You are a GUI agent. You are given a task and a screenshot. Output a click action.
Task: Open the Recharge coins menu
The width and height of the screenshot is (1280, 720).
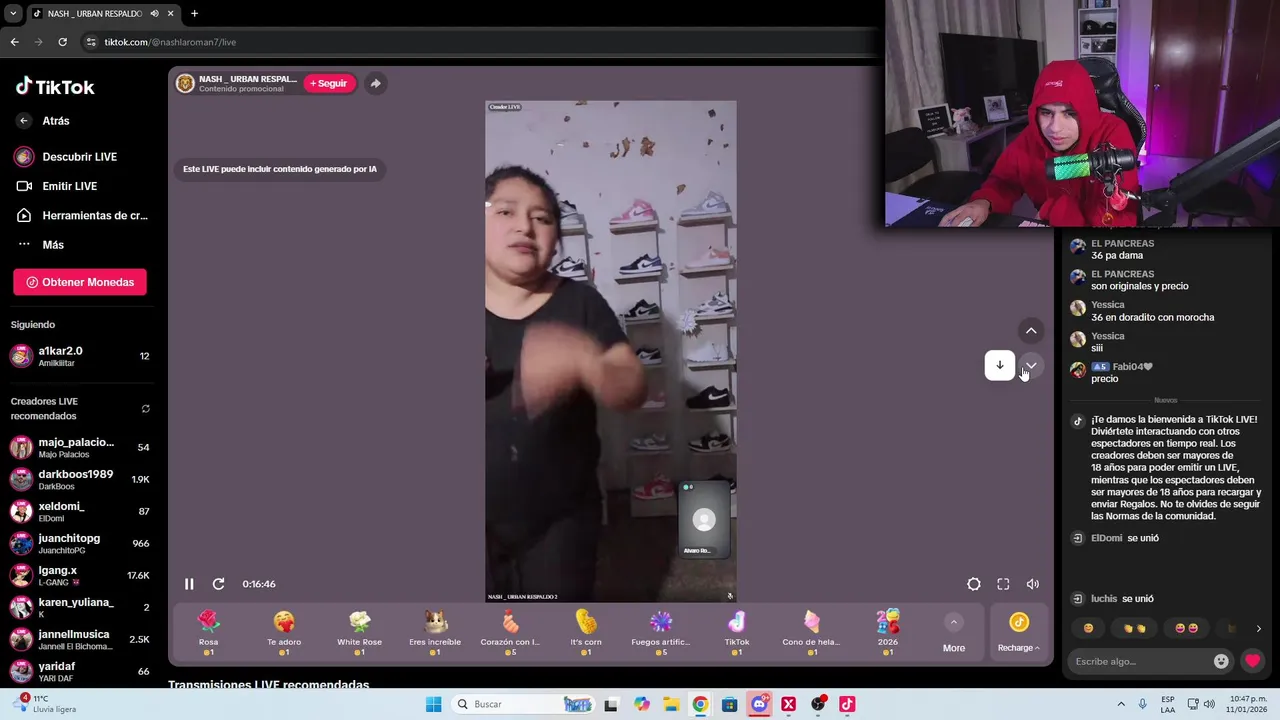tap(1018, 633)
